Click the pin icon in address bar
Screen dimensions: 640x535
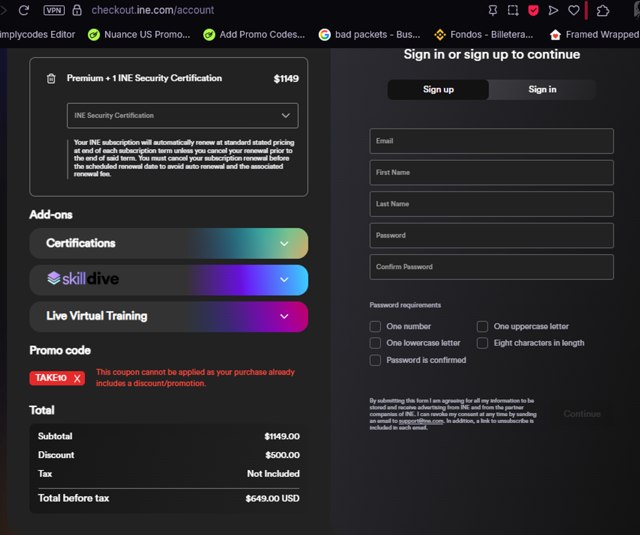(x=492, y=10)
